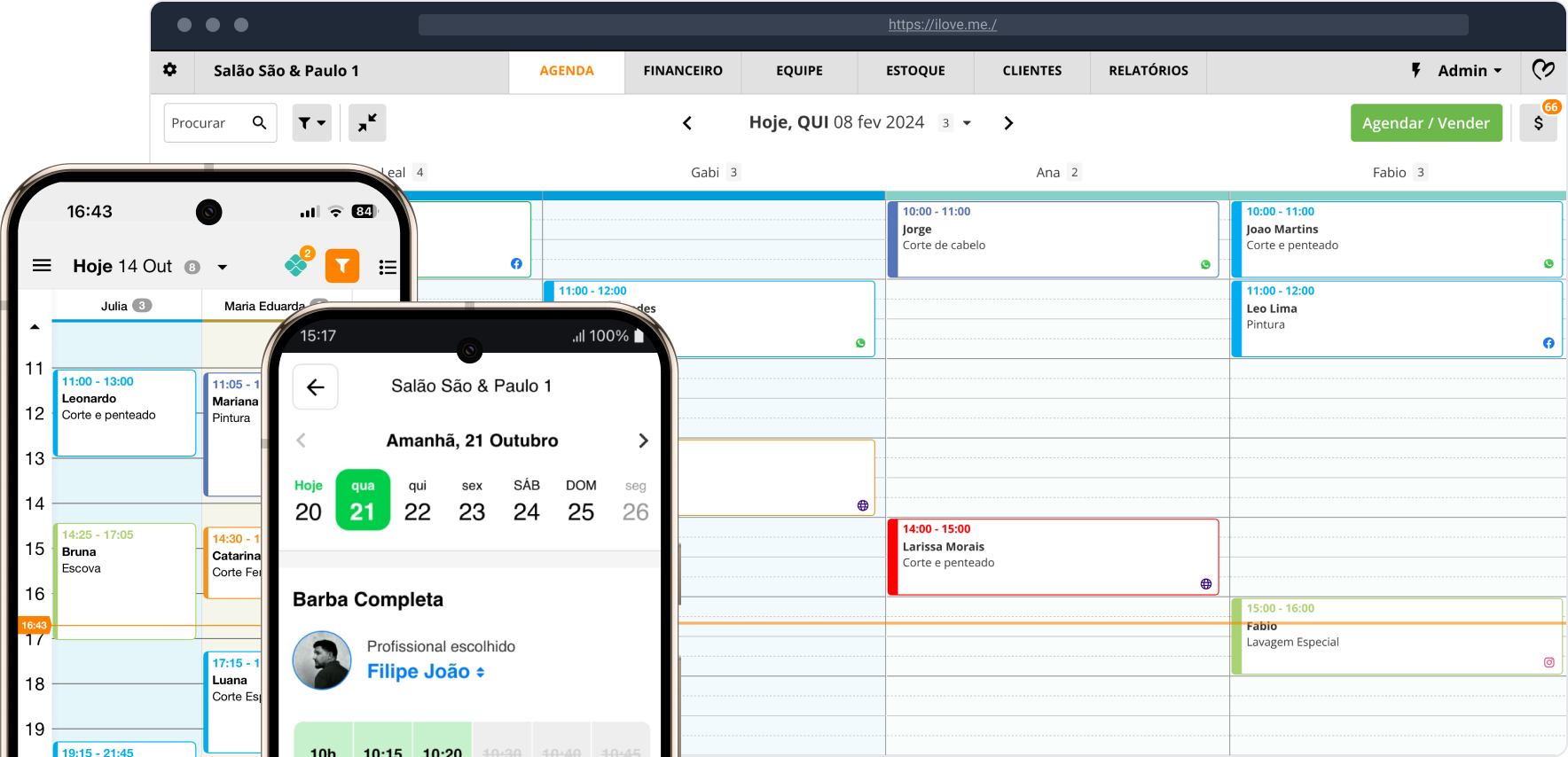Select the Ana column header
1568x757 pixels.
tap(1057, 173)
